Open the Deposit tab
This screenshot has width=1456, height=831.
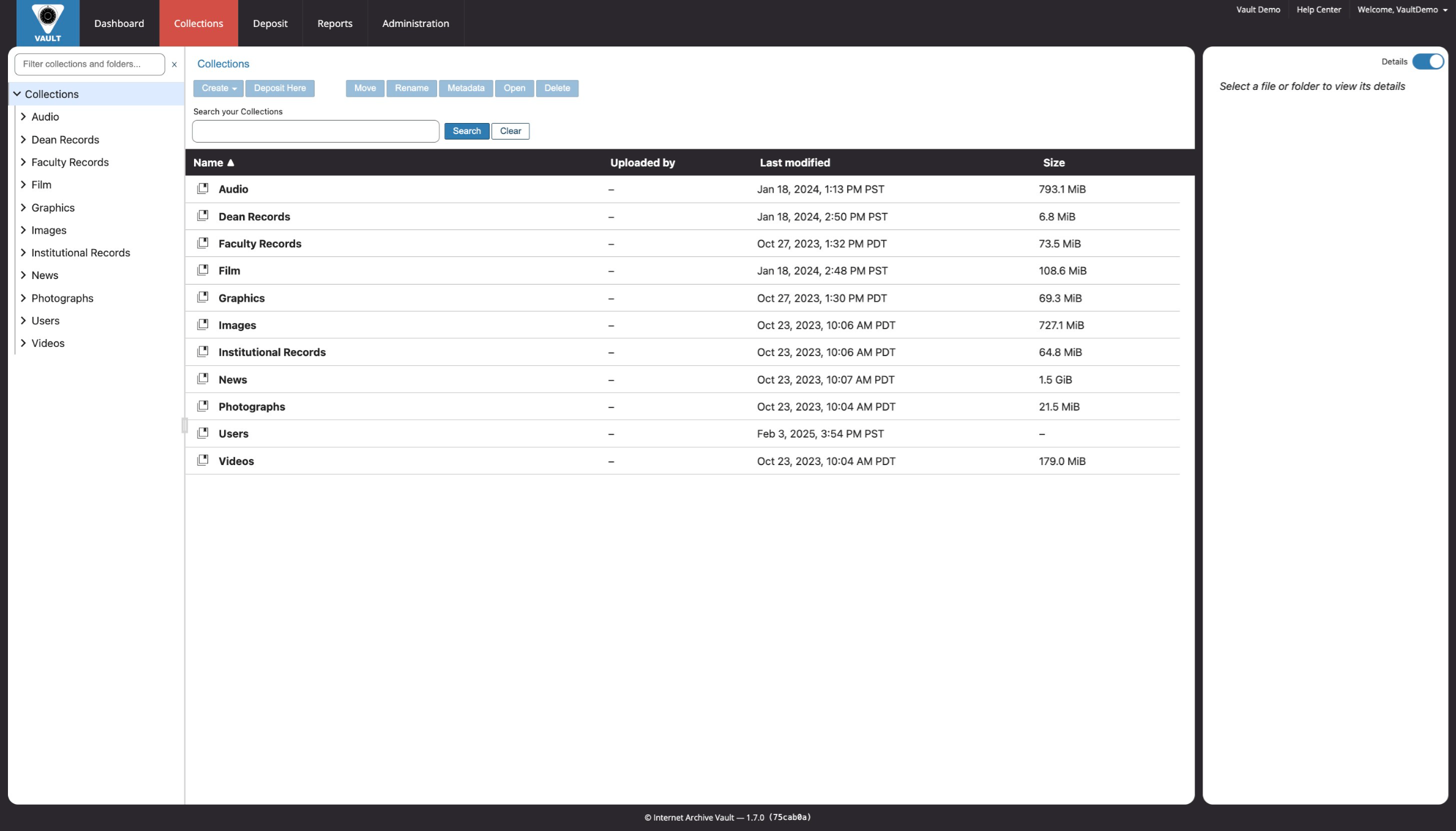270,23
